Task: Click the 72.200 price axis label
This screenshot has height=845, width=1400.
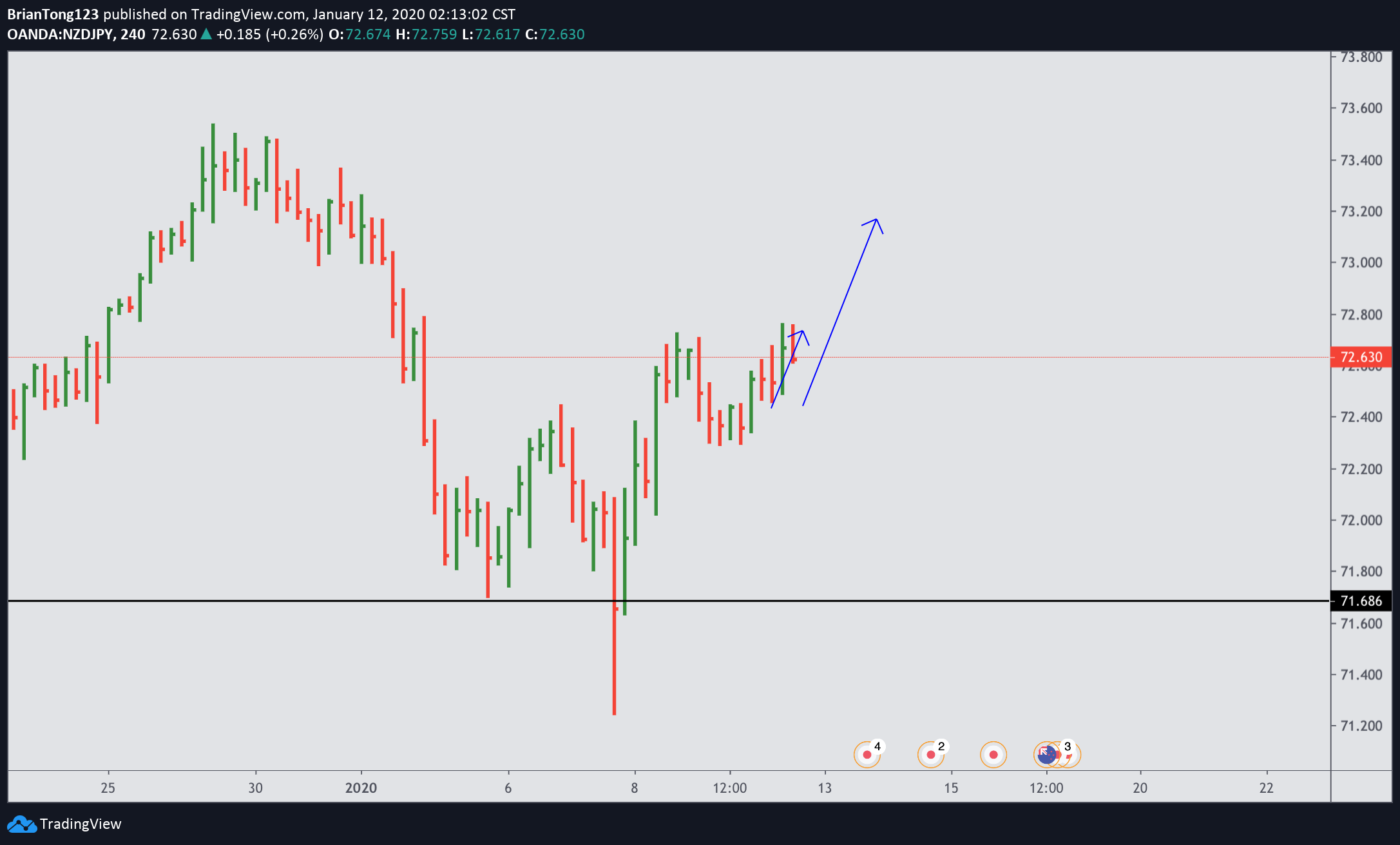Action: (x=1361, y=469)
